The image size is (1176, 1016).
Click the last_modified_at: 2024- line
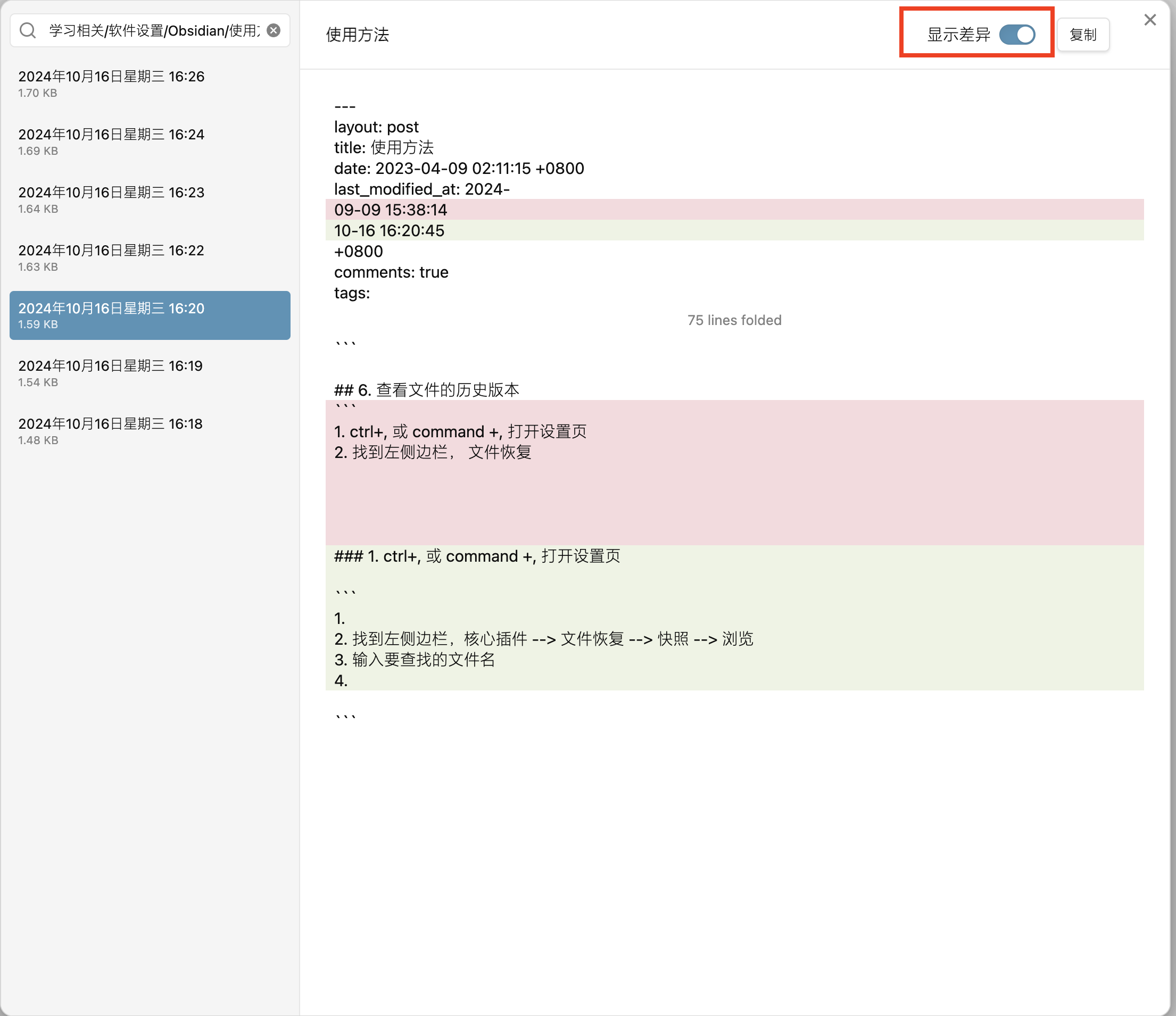point(421,189)
